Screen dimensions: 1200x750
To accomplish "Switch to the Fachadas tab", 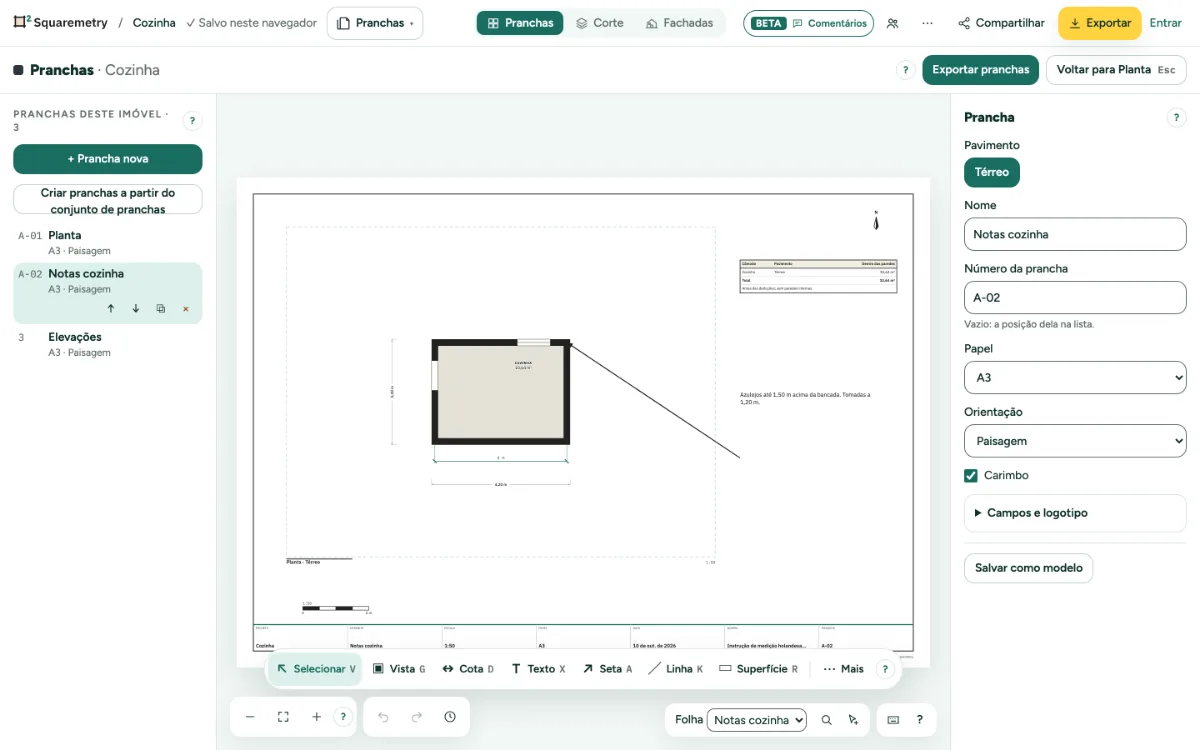I will coord(680,23).
